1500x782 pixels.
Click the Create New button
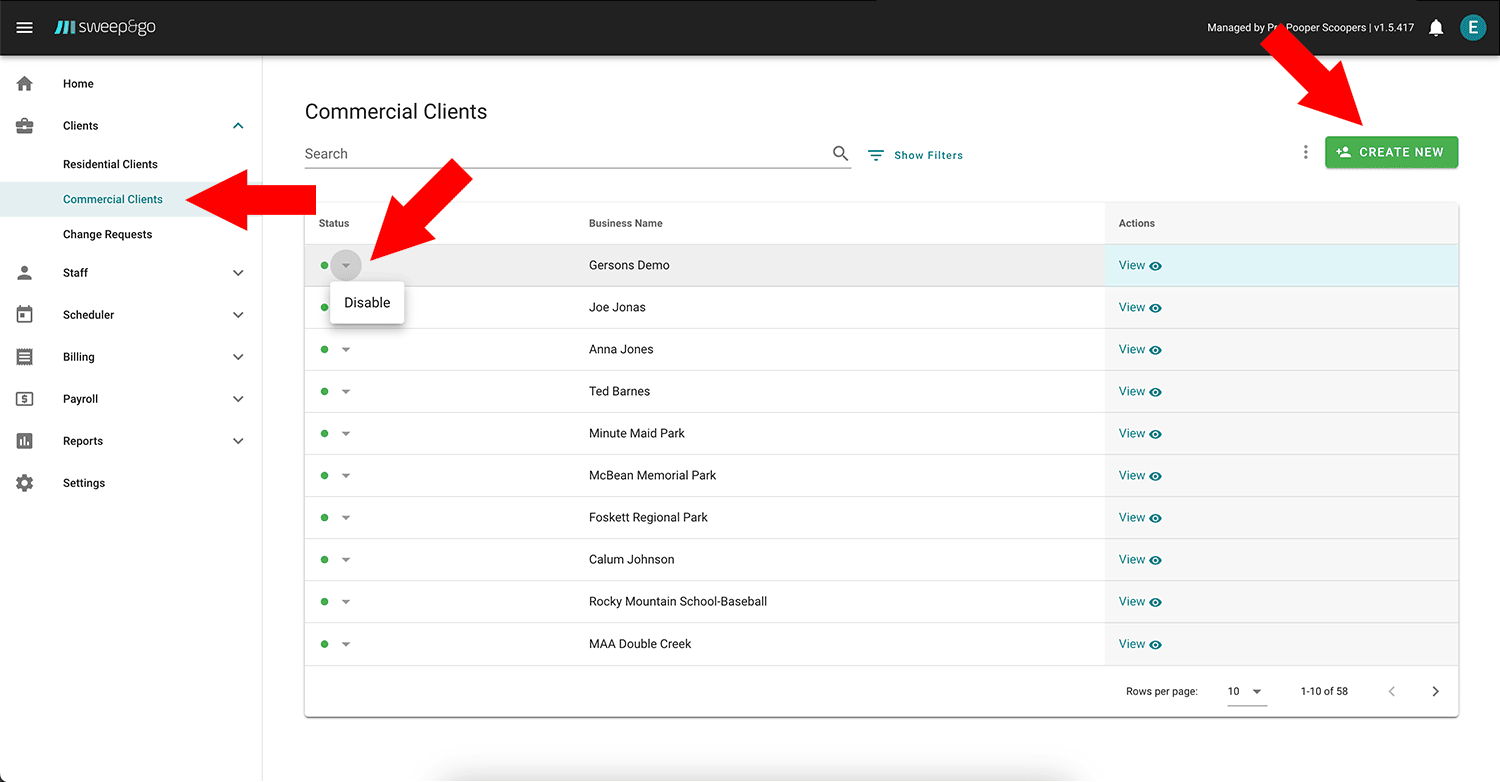[x=1391, y=152]
